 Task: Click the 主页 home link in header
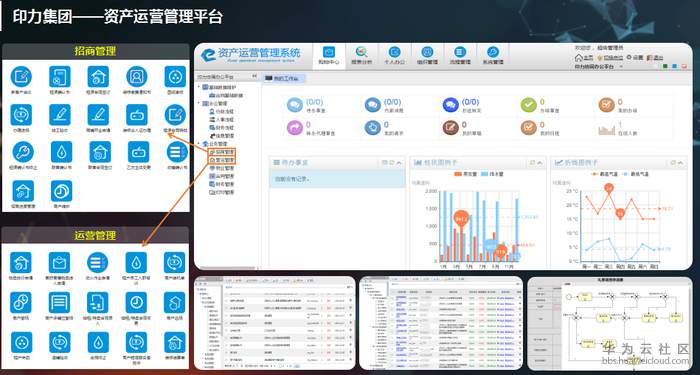[x=585, y=58]
